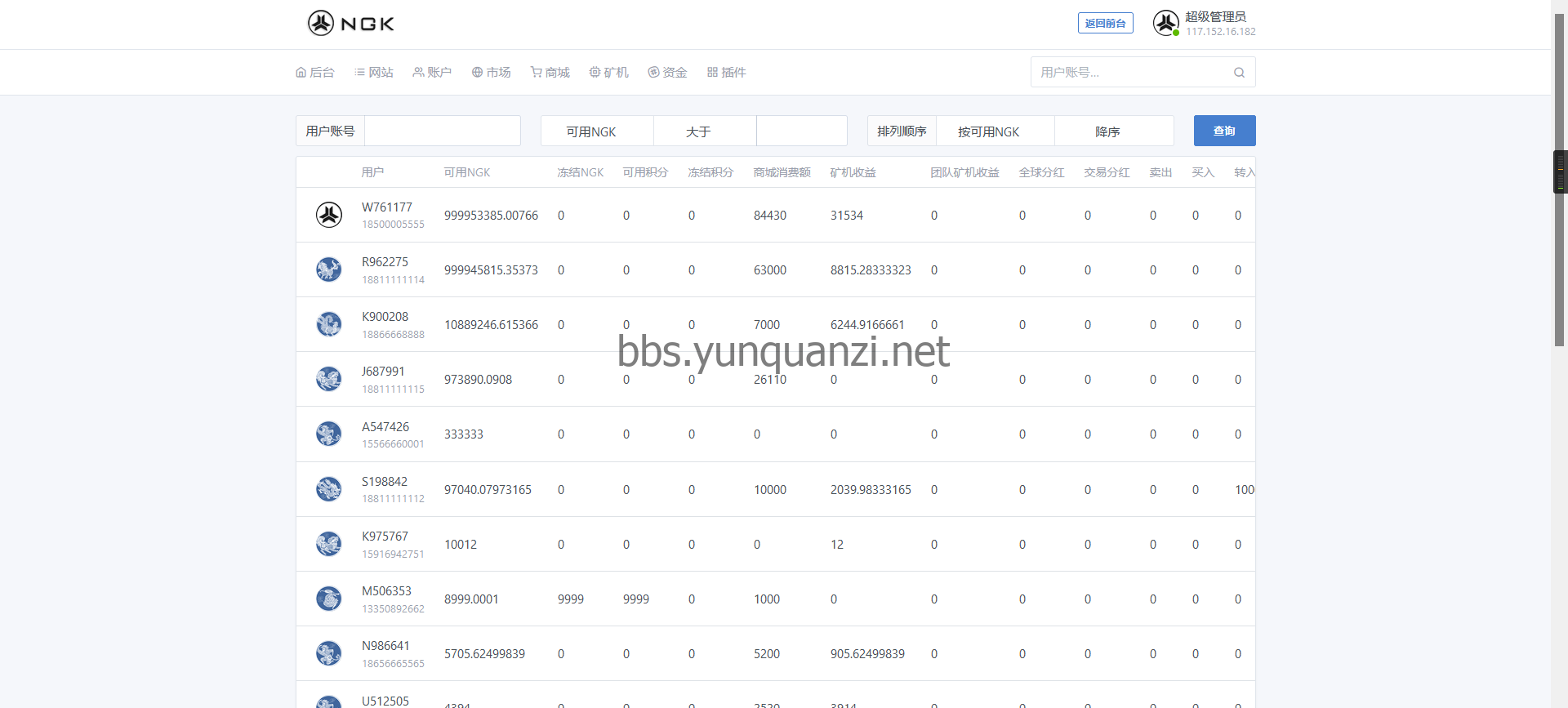Viewport: 1568px width, 708px height.
Task: Click avatar of user S198842
Action: (329, 489)
